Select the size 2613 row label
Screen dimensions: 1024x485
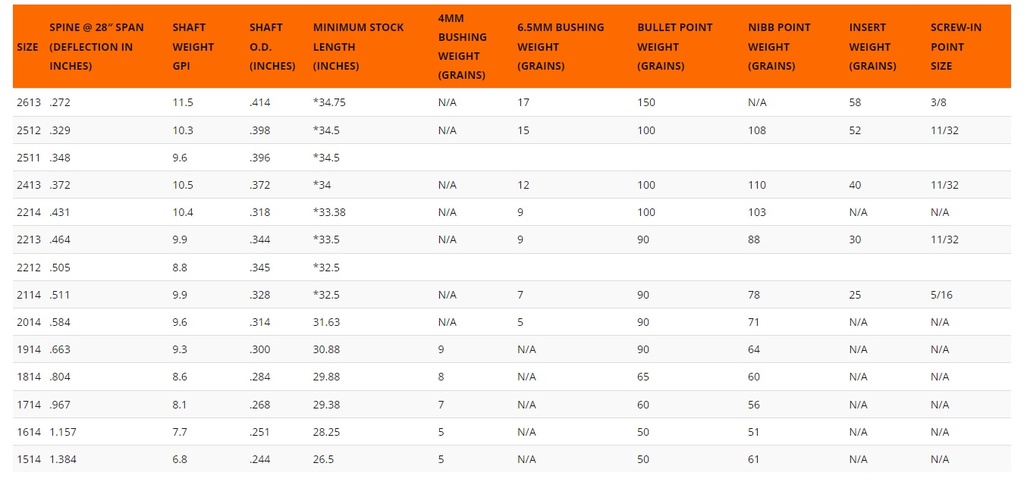tap(28, 103)
